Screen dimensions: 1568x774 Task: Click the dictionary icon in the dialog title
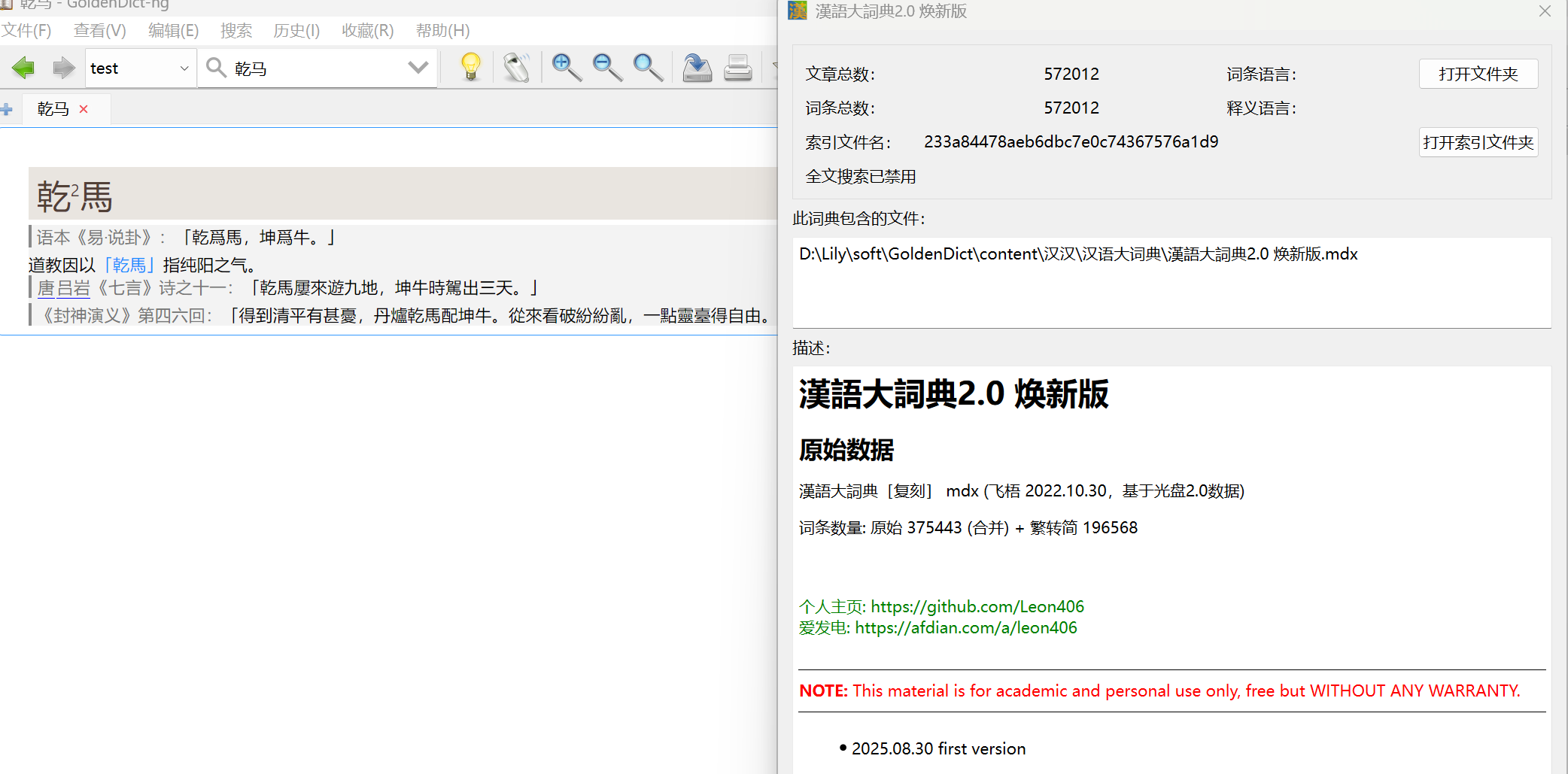797,11
